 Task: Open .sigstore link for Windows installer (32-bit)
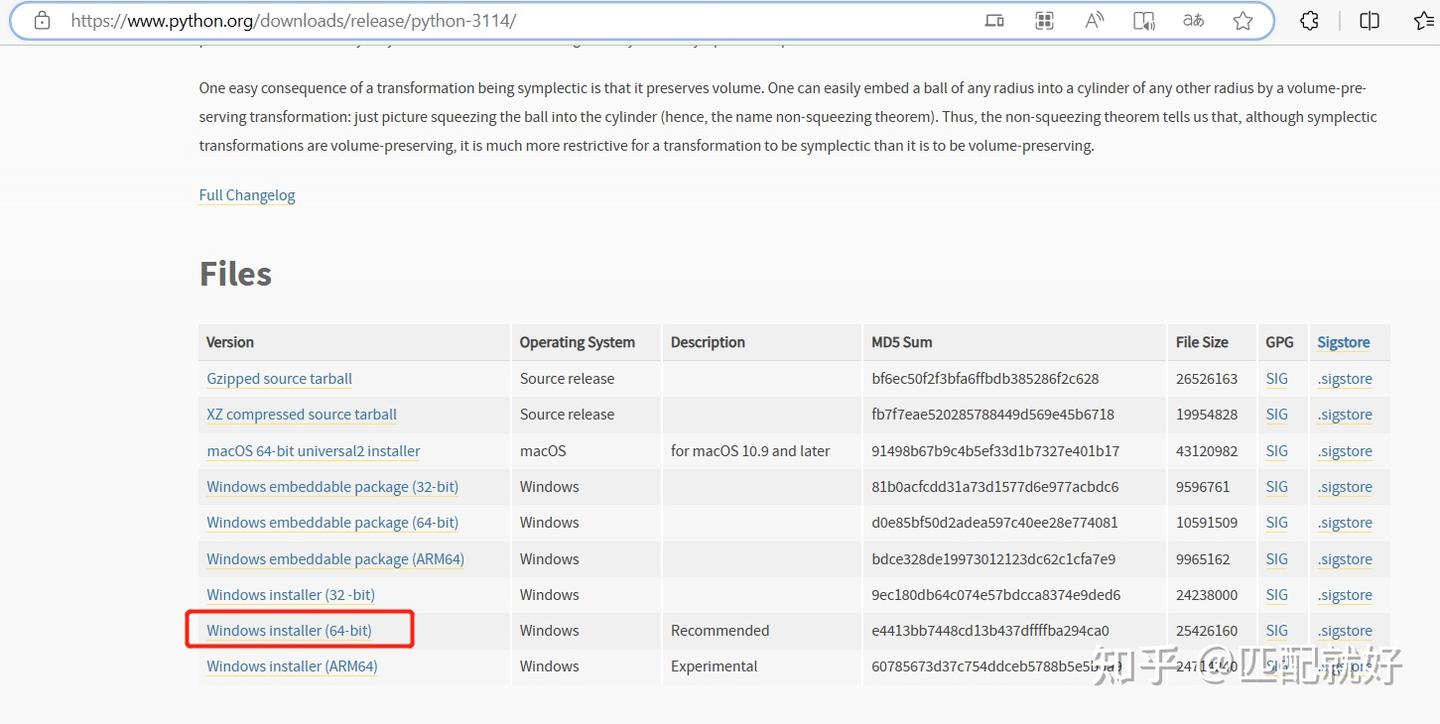click(1345, 595)
